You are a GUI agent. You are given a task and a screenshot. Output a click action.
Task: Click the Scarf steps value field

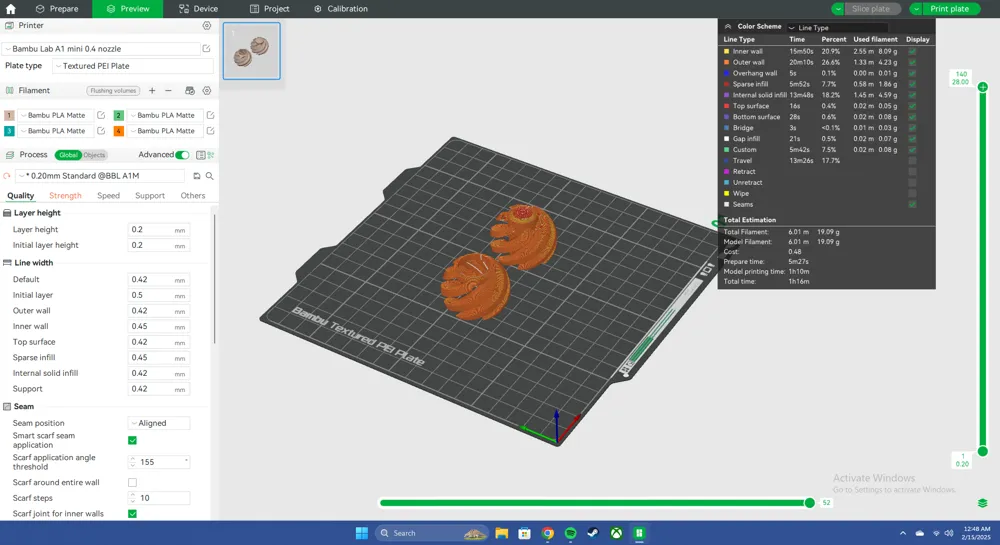159,498
